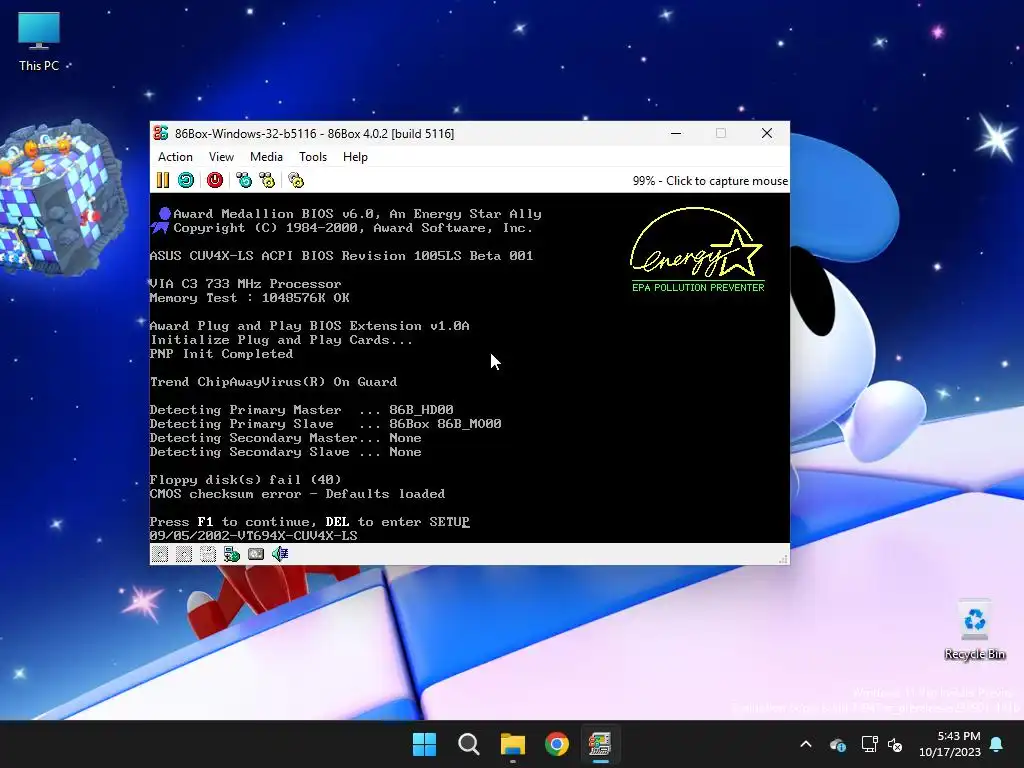
Task: Open the Tools menu
Action: pyautogui.click(x=313, y=157)
